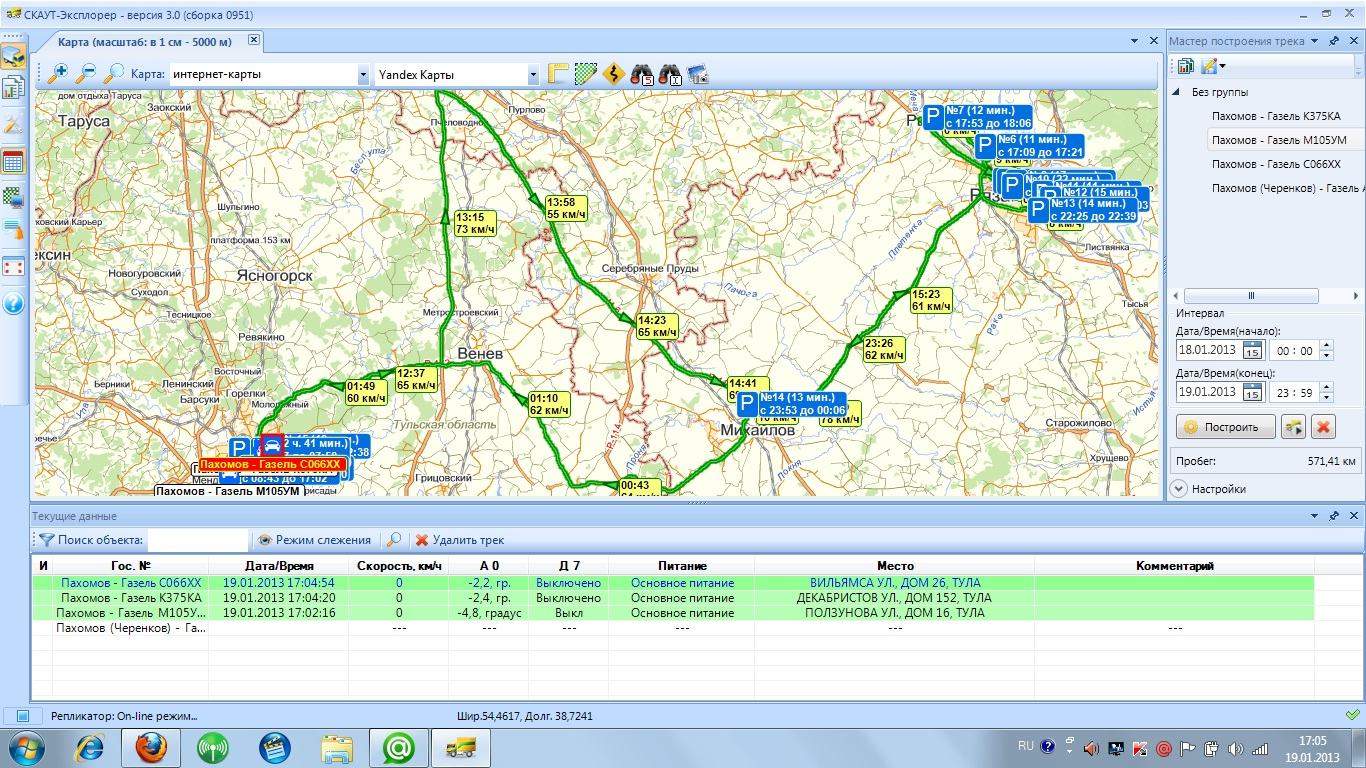Click the orange paint icon in left sidebar

(x=13, y=231)
